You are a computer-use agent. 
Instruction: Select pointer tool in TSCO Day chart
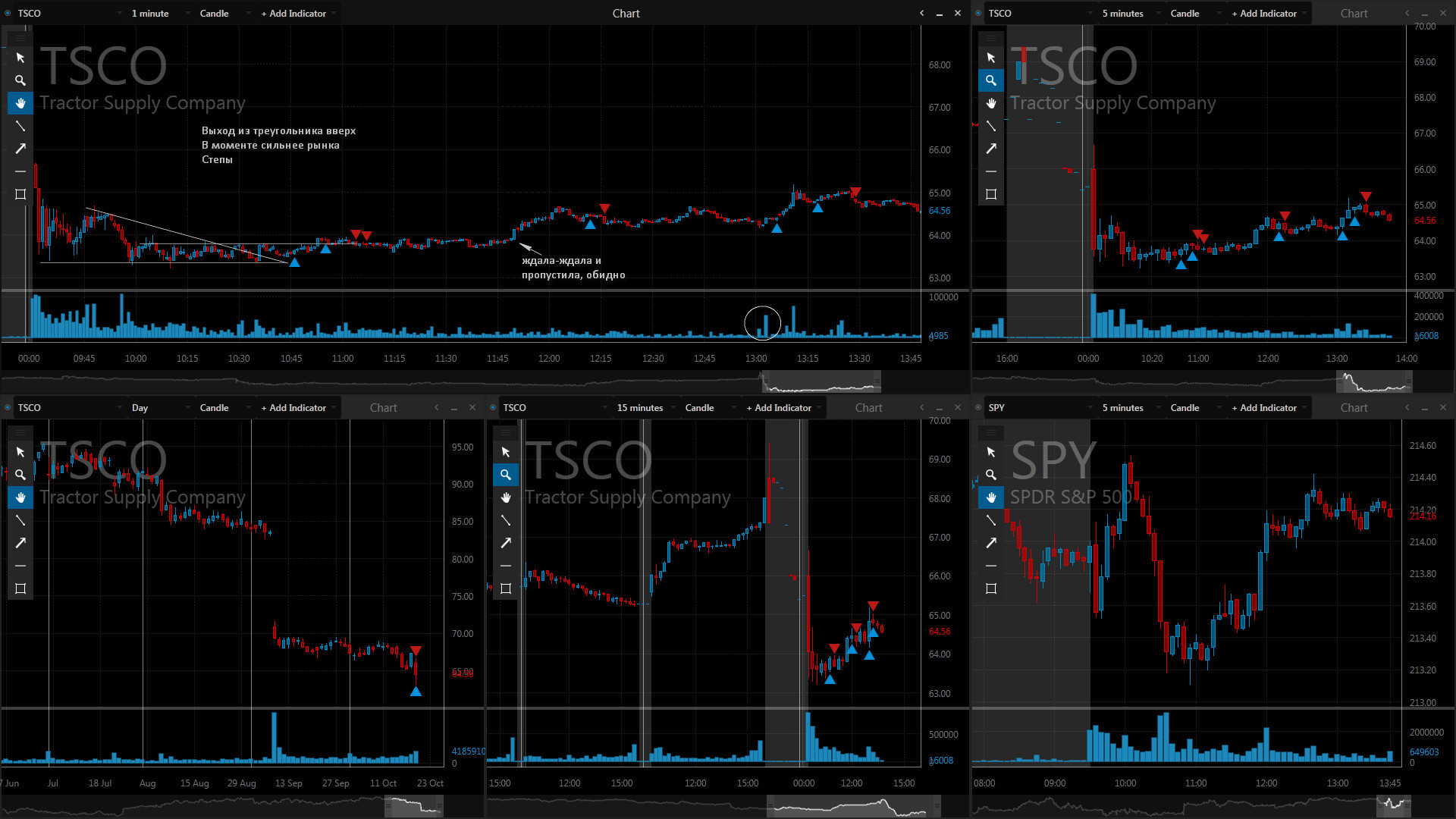click(x=20, y=452)
